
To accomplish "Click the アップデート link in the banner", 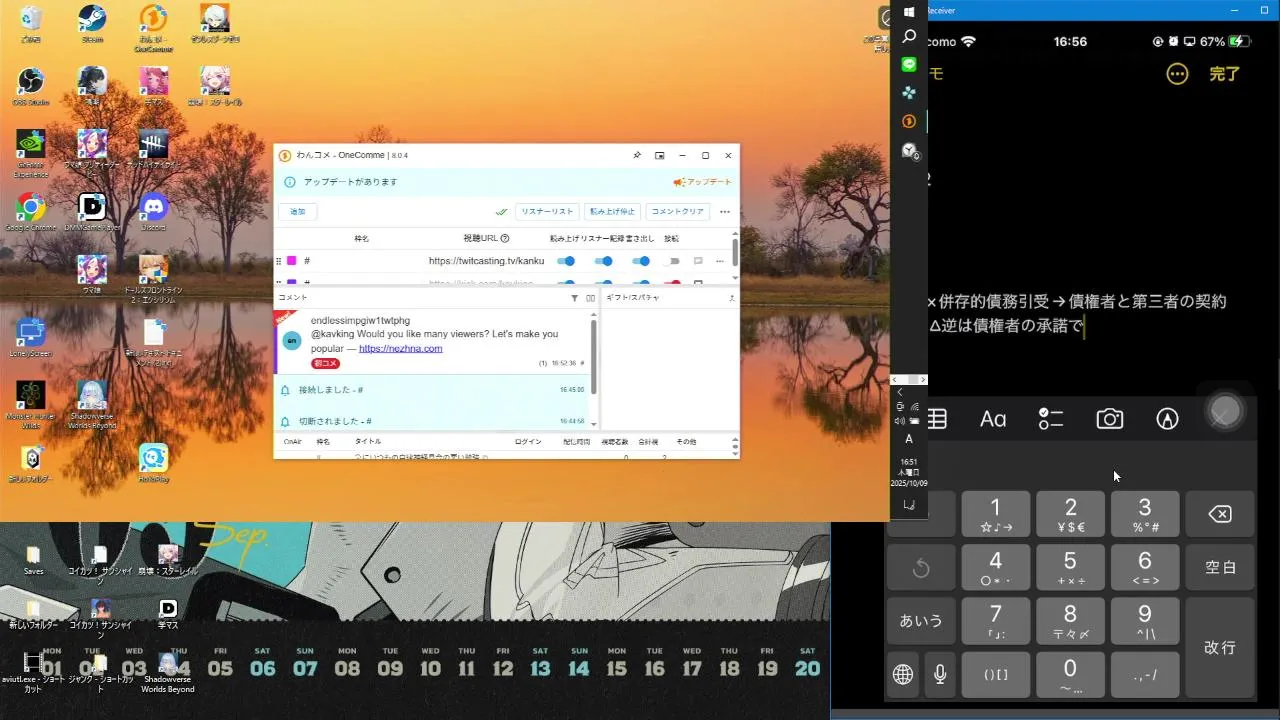I will [703, 182].
